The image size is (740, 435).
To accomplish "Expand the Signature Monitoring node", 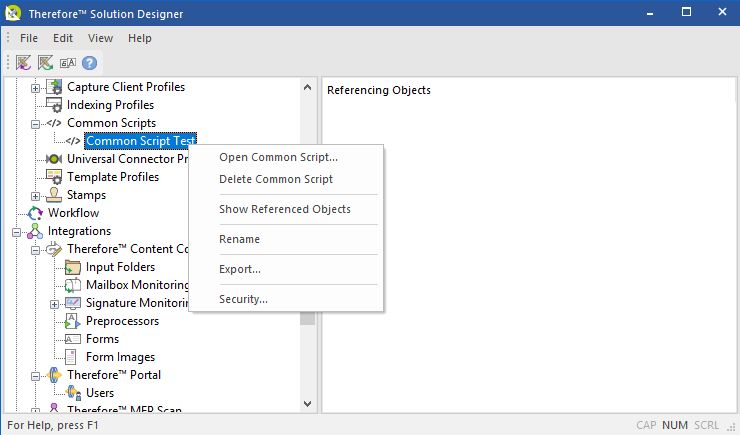I will (x=55, y=303).
